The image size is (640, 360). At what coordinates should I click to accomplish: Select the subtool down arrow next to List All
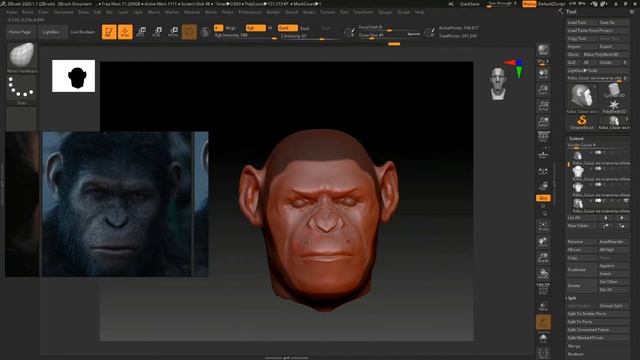[622, 218]
